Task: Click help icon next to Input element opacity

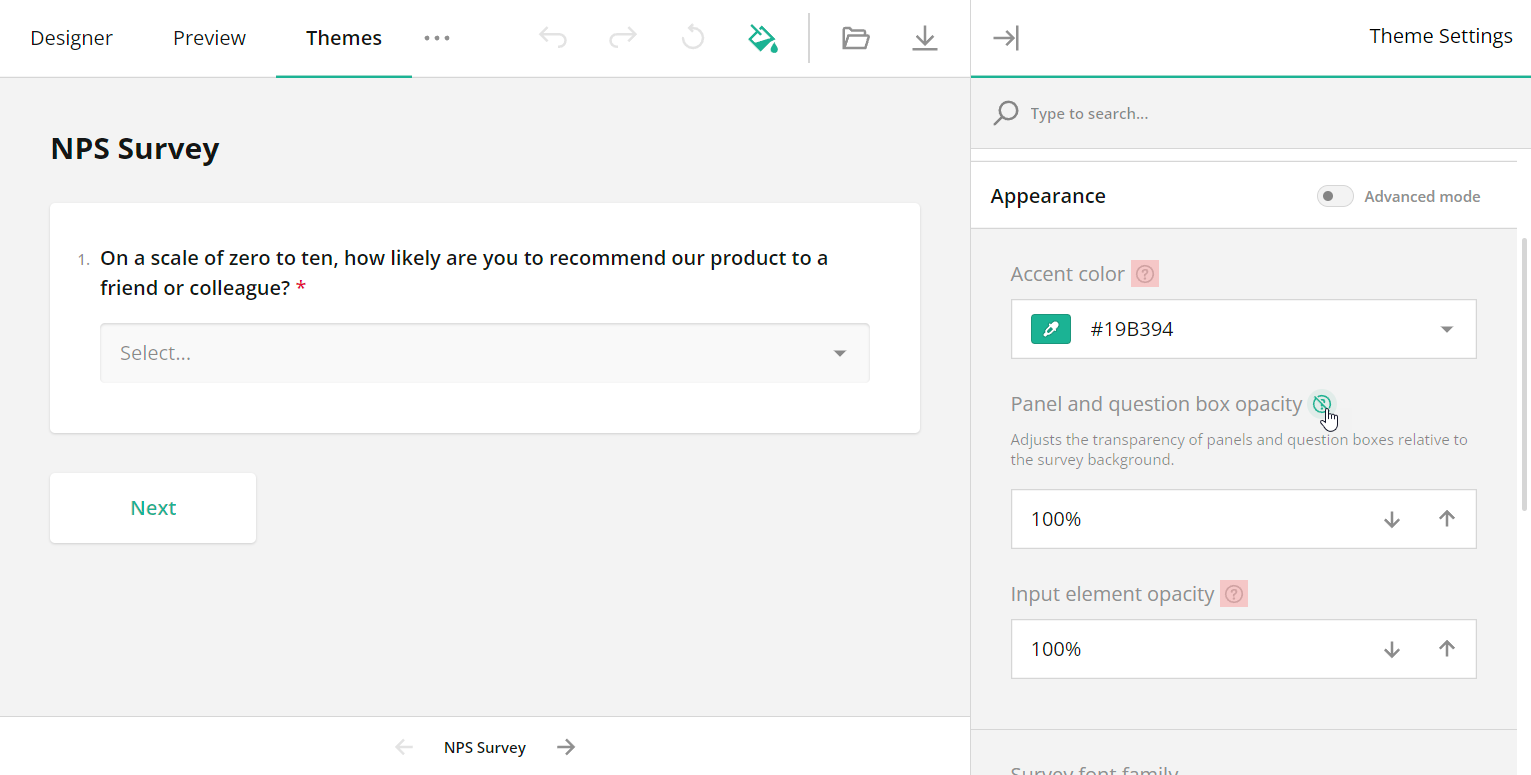Action: 1234,594
